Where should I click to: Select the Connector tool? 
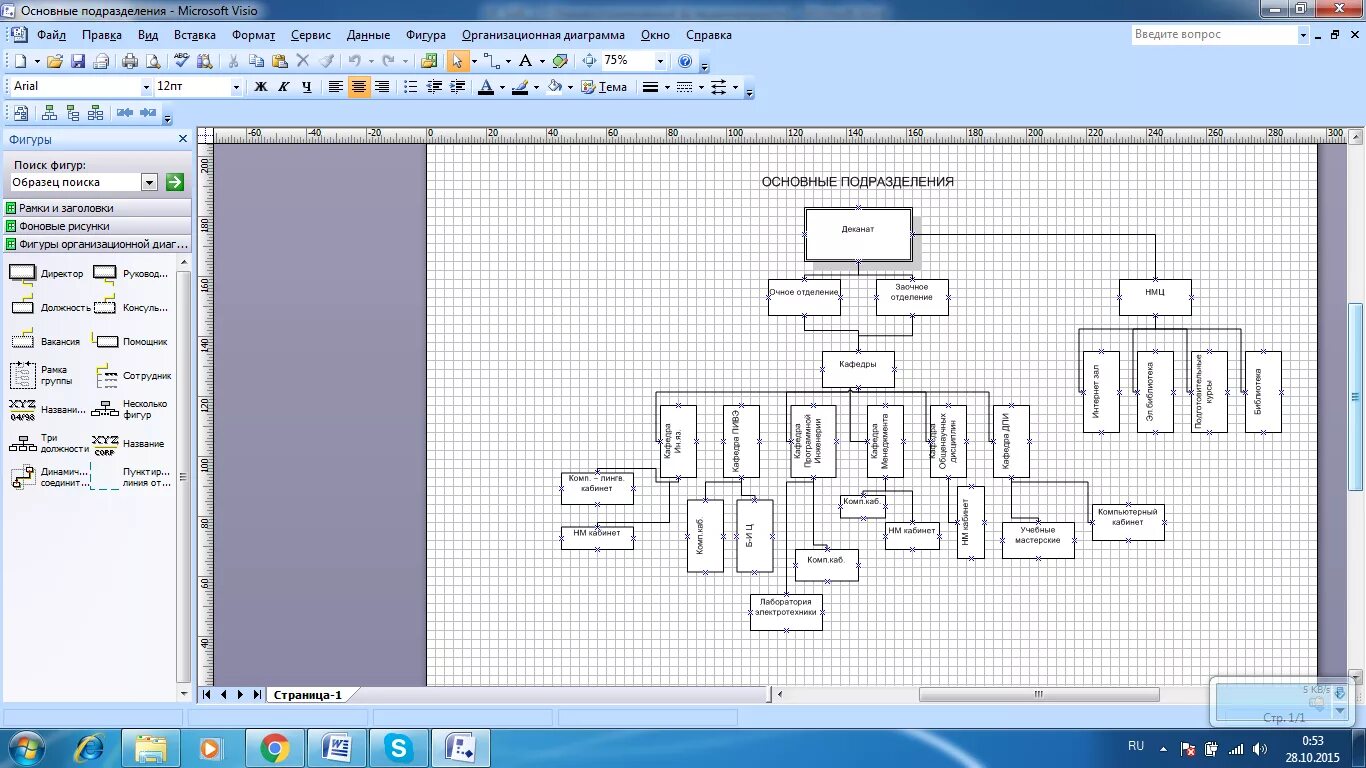point(491,61)
